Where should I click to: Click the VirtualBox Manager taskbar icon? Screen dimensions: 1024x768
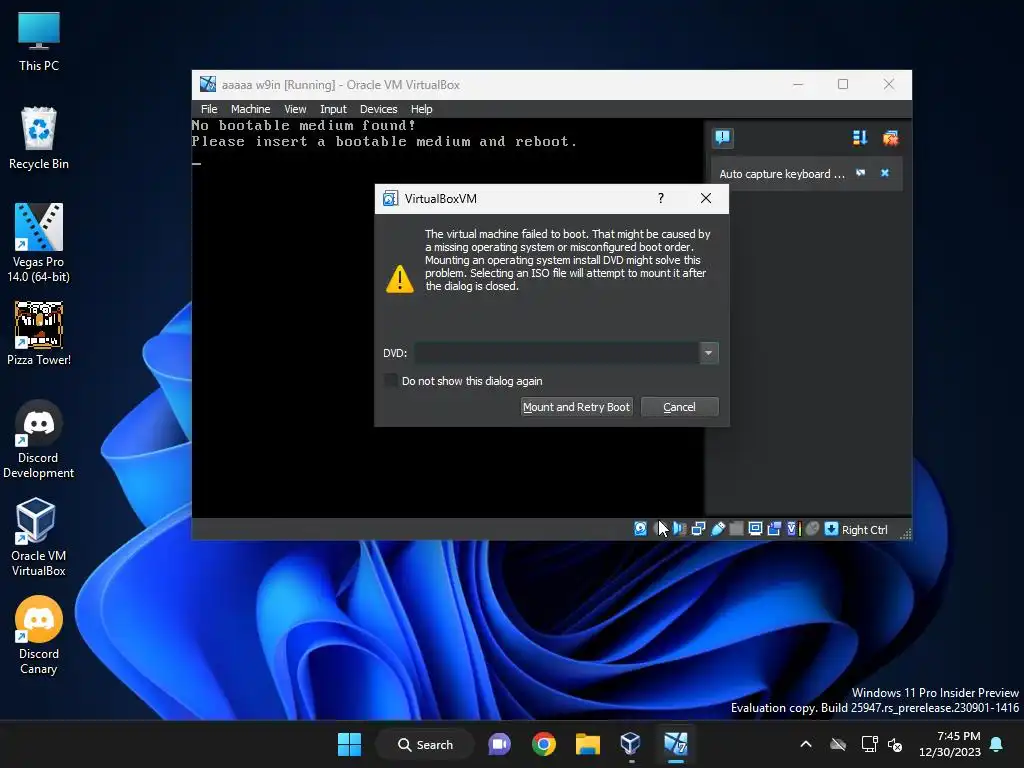point(631,744)
